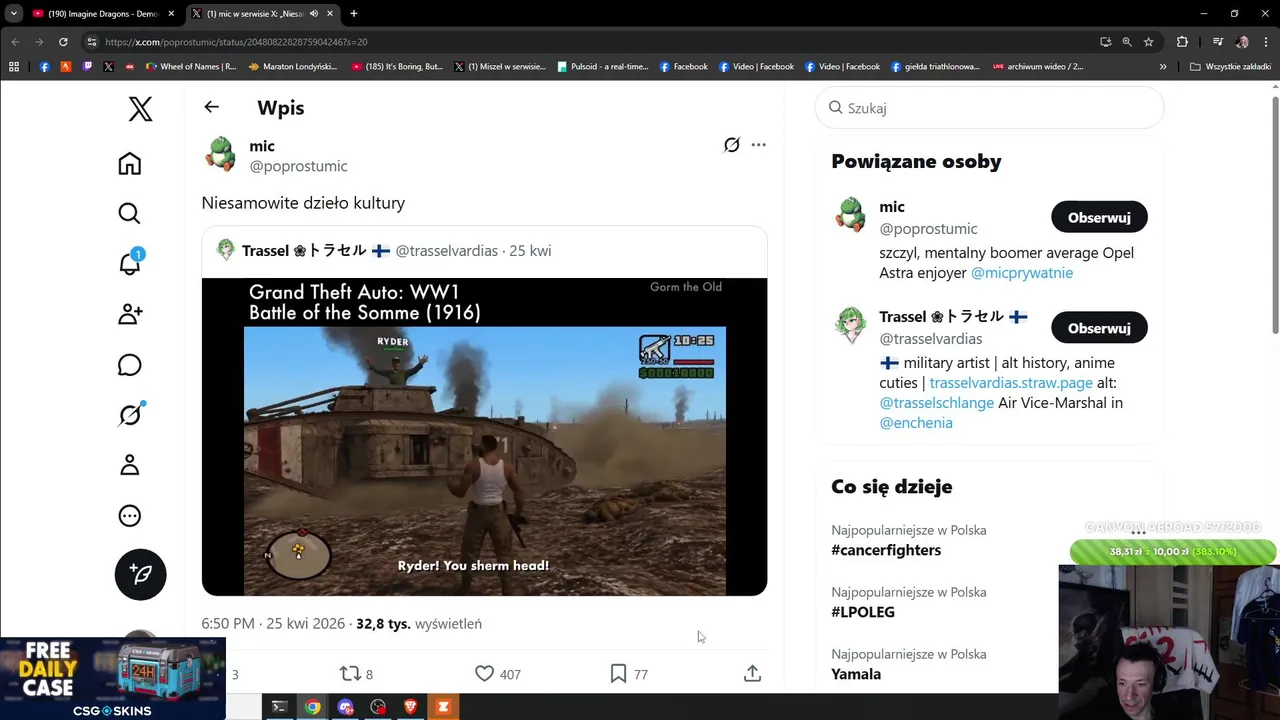The height and width of the screenshot is (720, 1280).
Task: Open the @trasselschlange mention link
Action: tap(937, 403)
